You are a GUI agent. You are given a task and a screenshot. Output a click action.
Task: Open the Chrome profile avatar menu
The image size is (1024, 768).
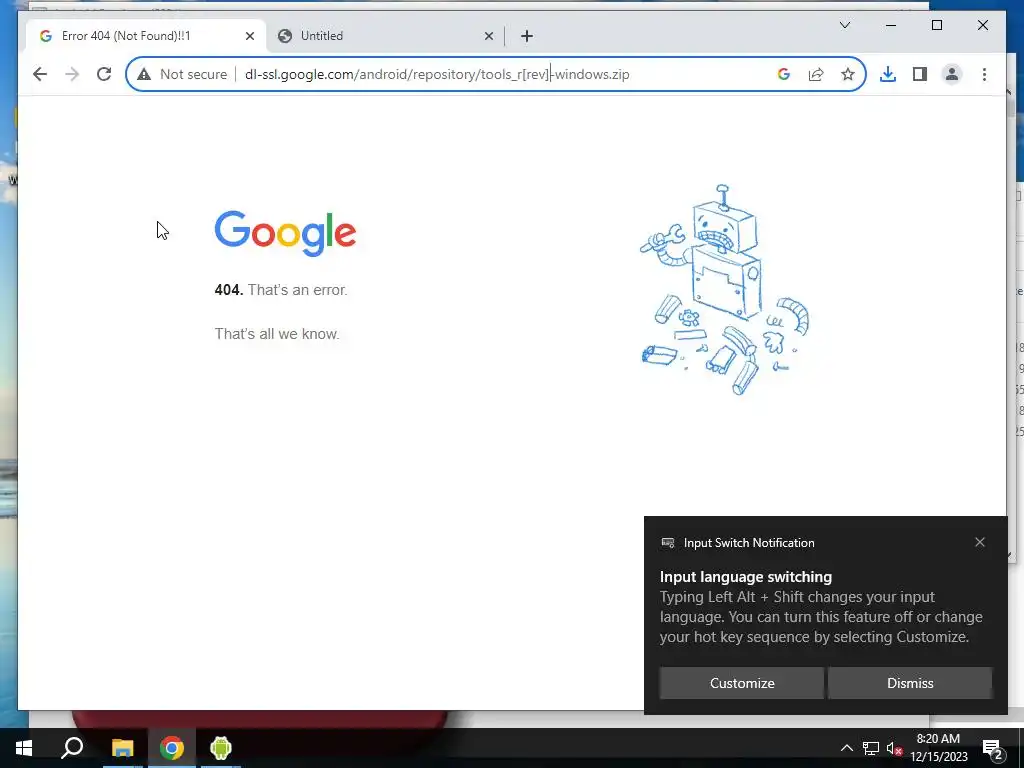952,74
